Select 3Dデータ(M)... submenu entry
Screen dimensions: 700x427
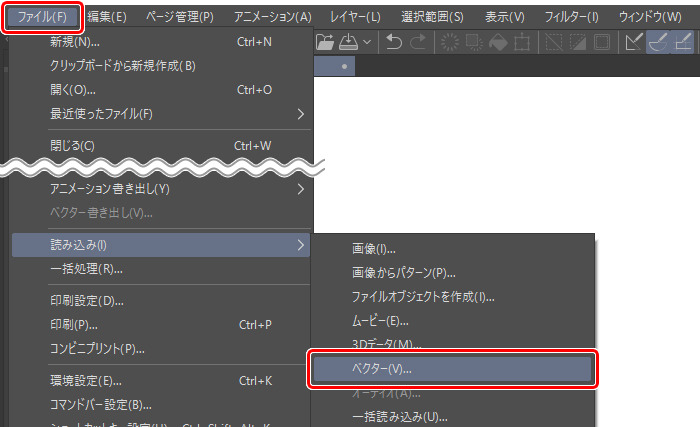453,344
